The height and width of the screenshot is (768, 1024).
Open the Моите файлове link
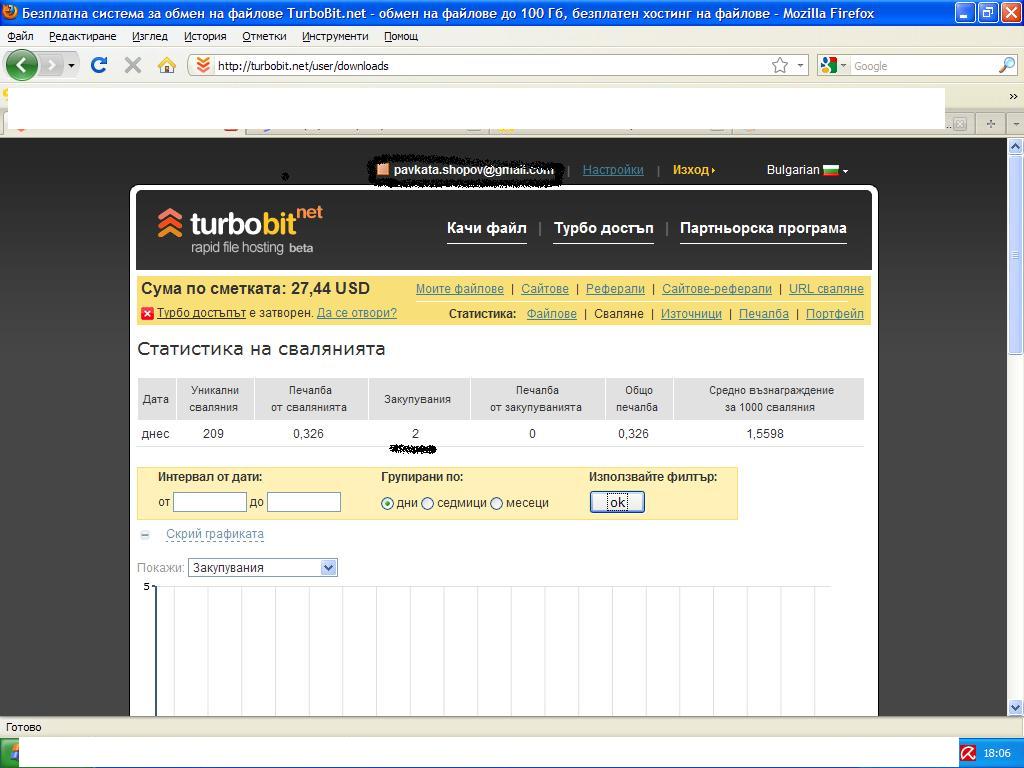pyautogui.click(x=460, y=289)
